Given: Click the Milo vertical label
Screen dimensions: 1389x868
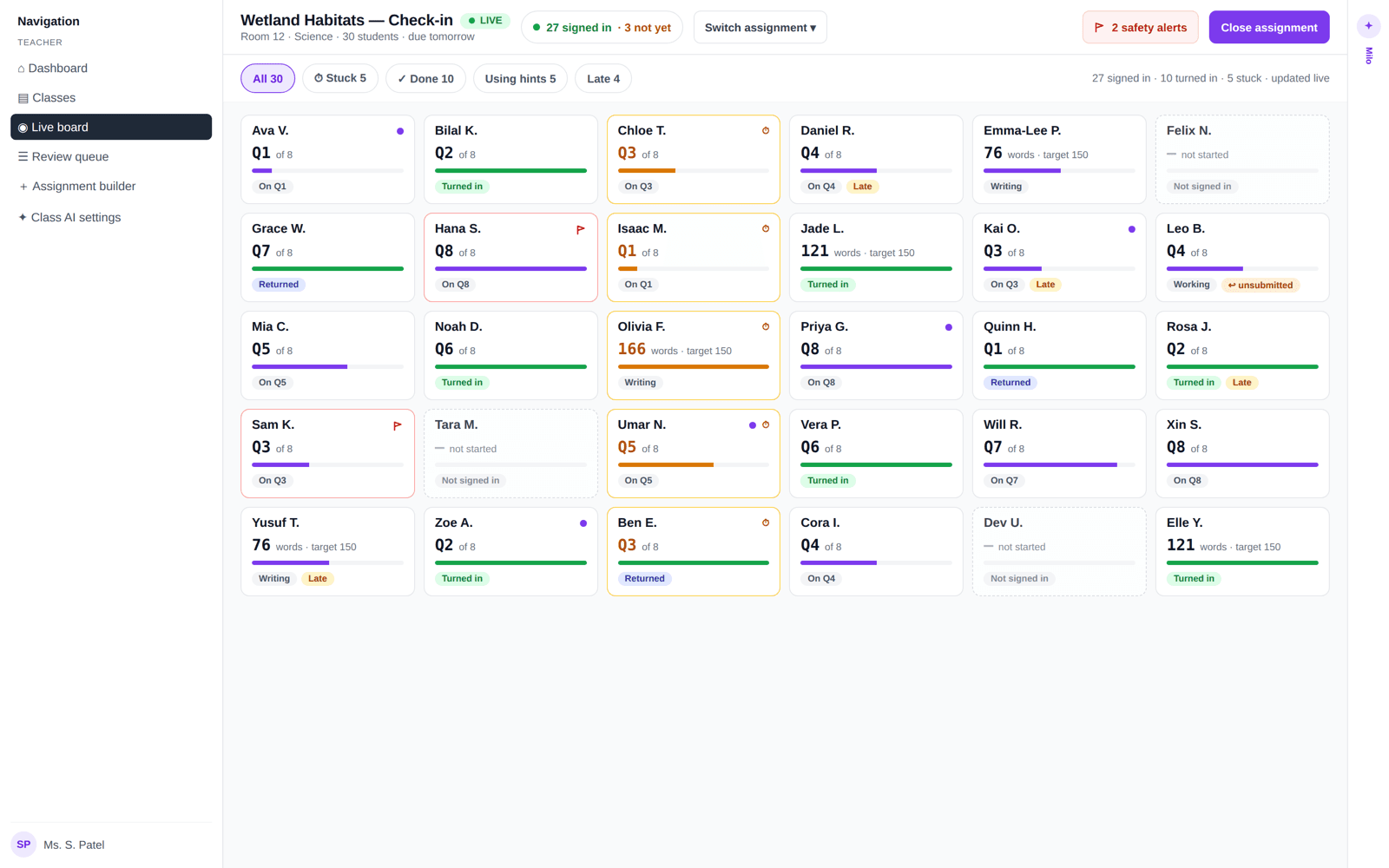Looking at the screenshot, I should click(x=1369, y=56).
